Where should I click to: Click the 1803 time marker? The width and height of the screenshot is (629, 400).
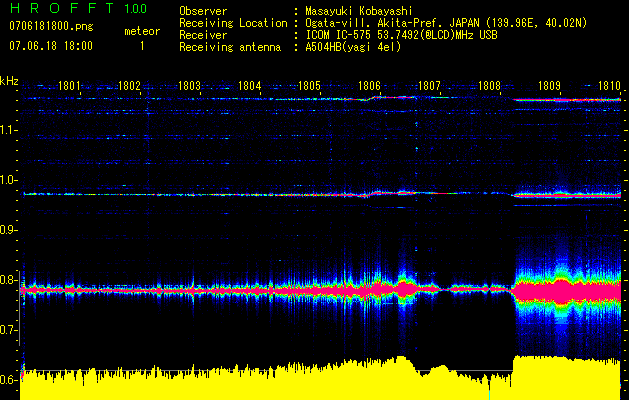pos(189,85)
